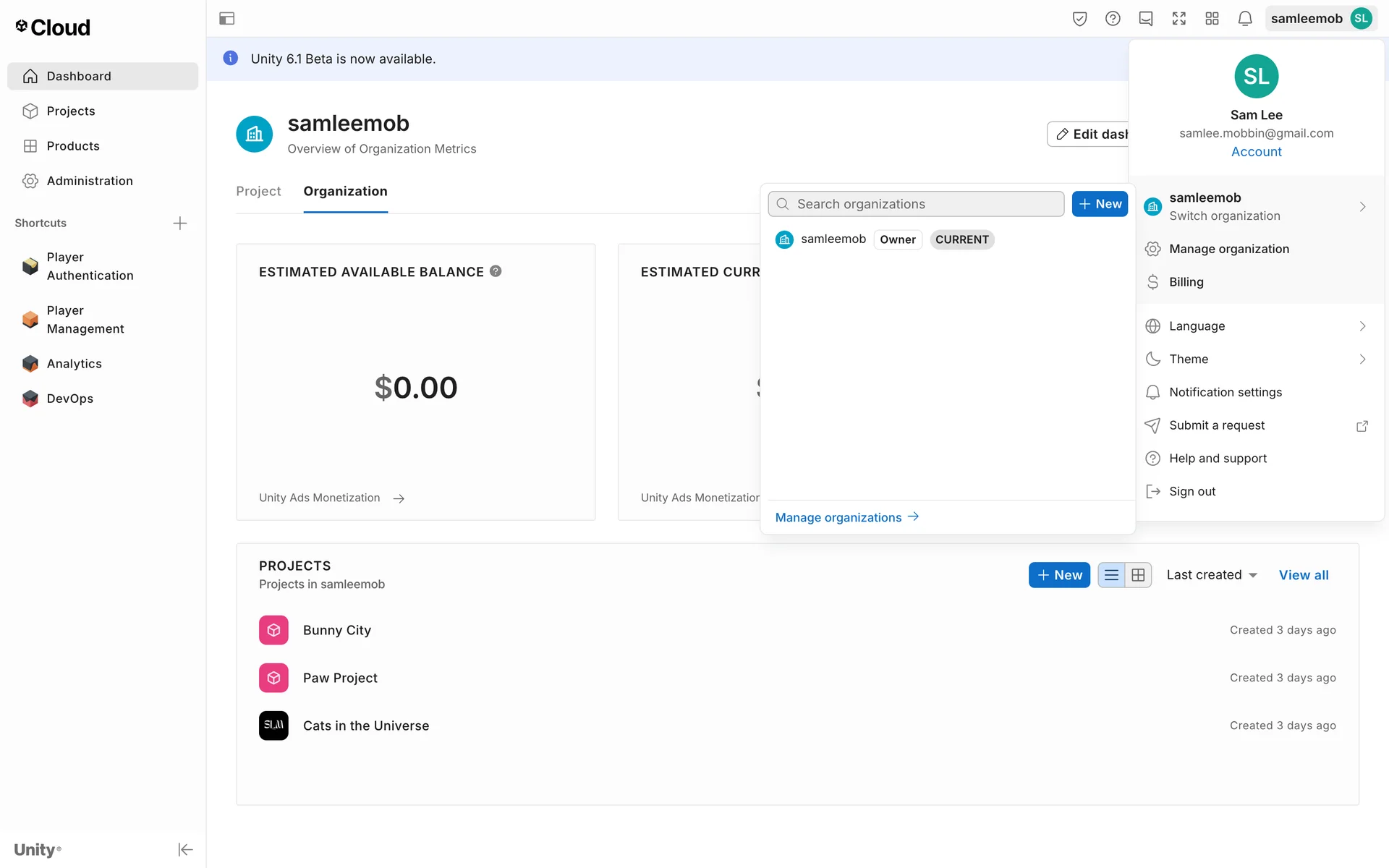The width and height of the screenshot is (1389, 868).
Task: Switch projects to list view
Action: coord(1111,575)
